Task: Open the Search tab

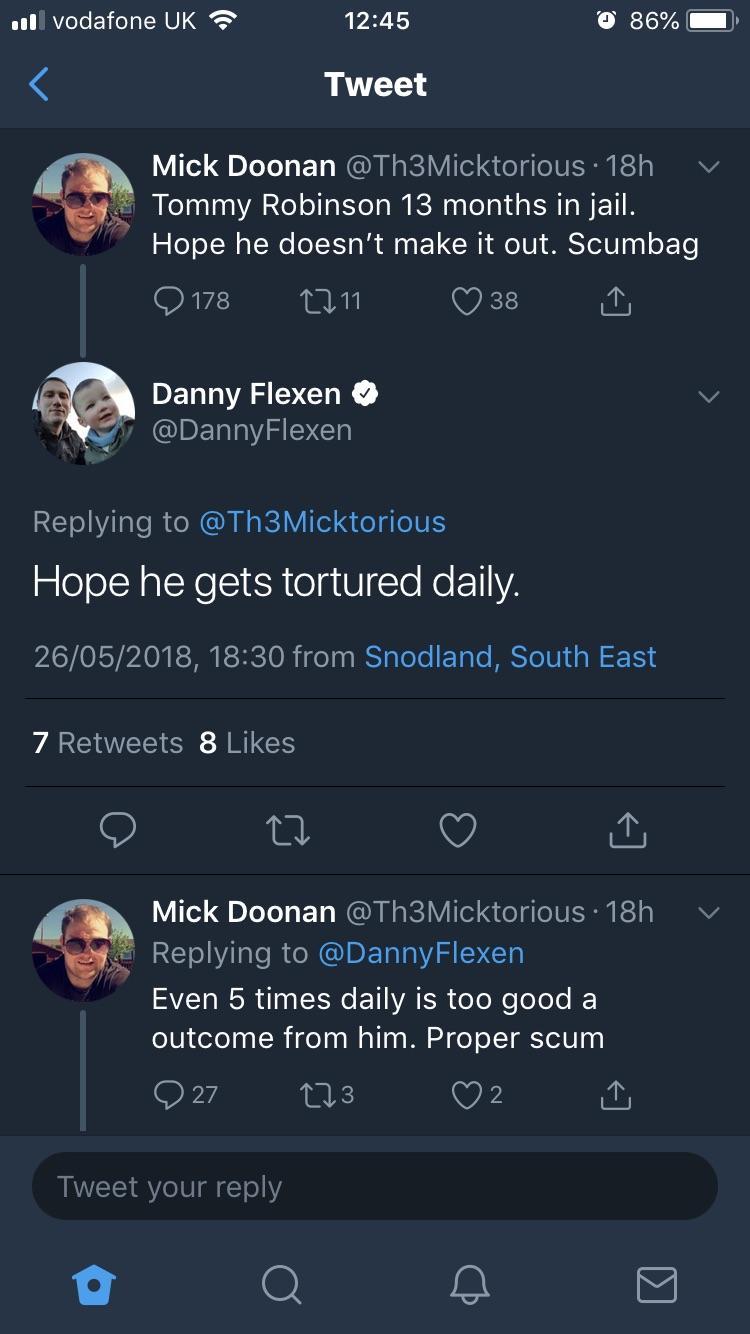Action: pyautogui.click(x=281, y=1284)
